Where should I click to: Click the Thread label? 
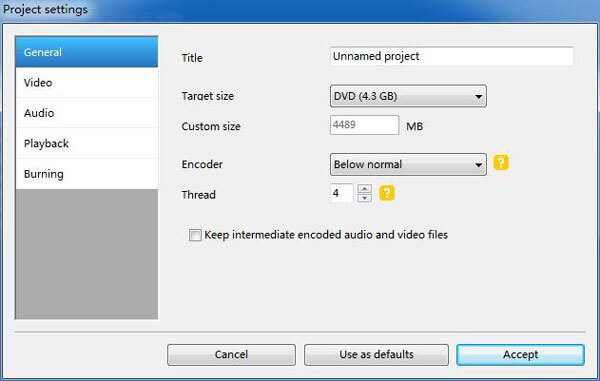pos(199,195)
